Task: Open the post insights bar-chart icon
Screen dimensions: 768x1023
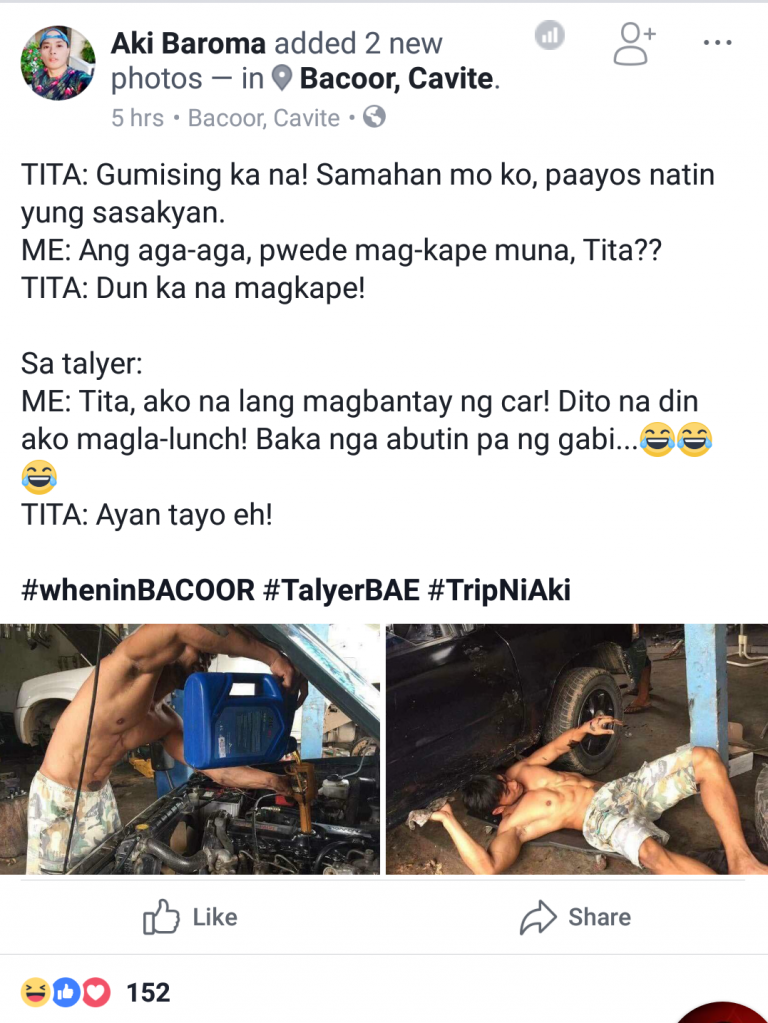Action: (549, 35)
